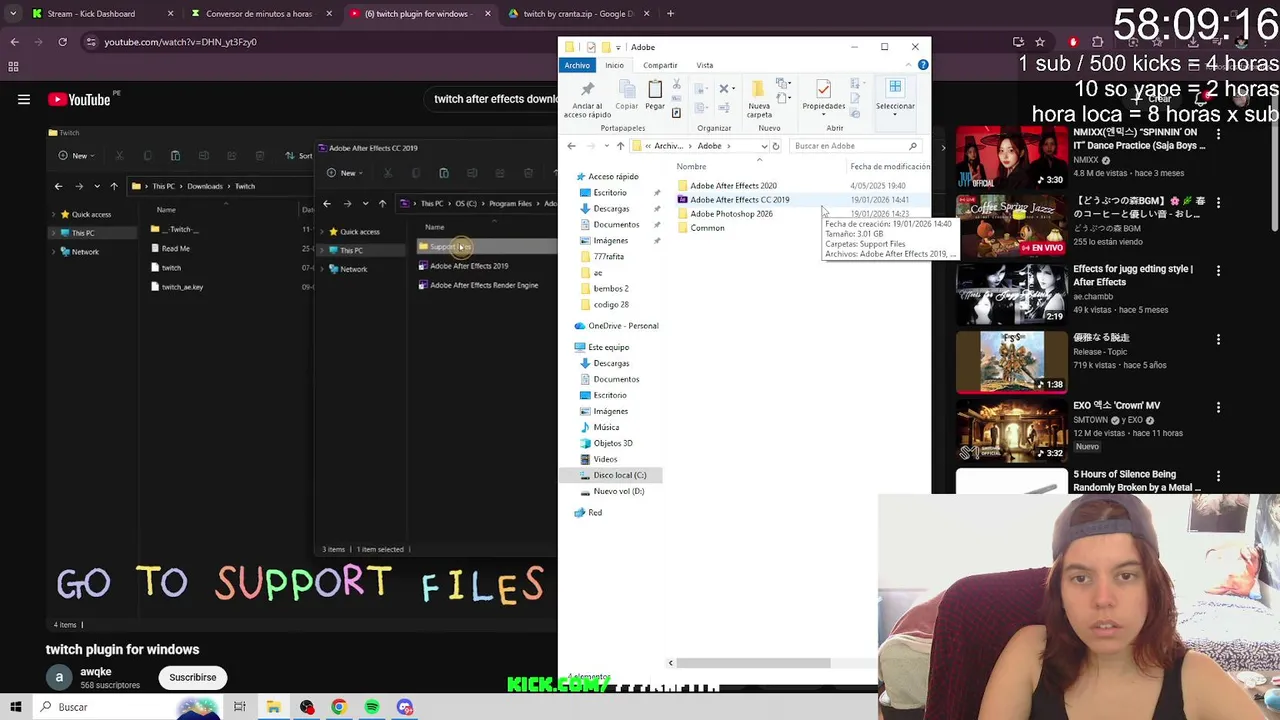Open File Explorer from the taskbar

click(273, 707)
